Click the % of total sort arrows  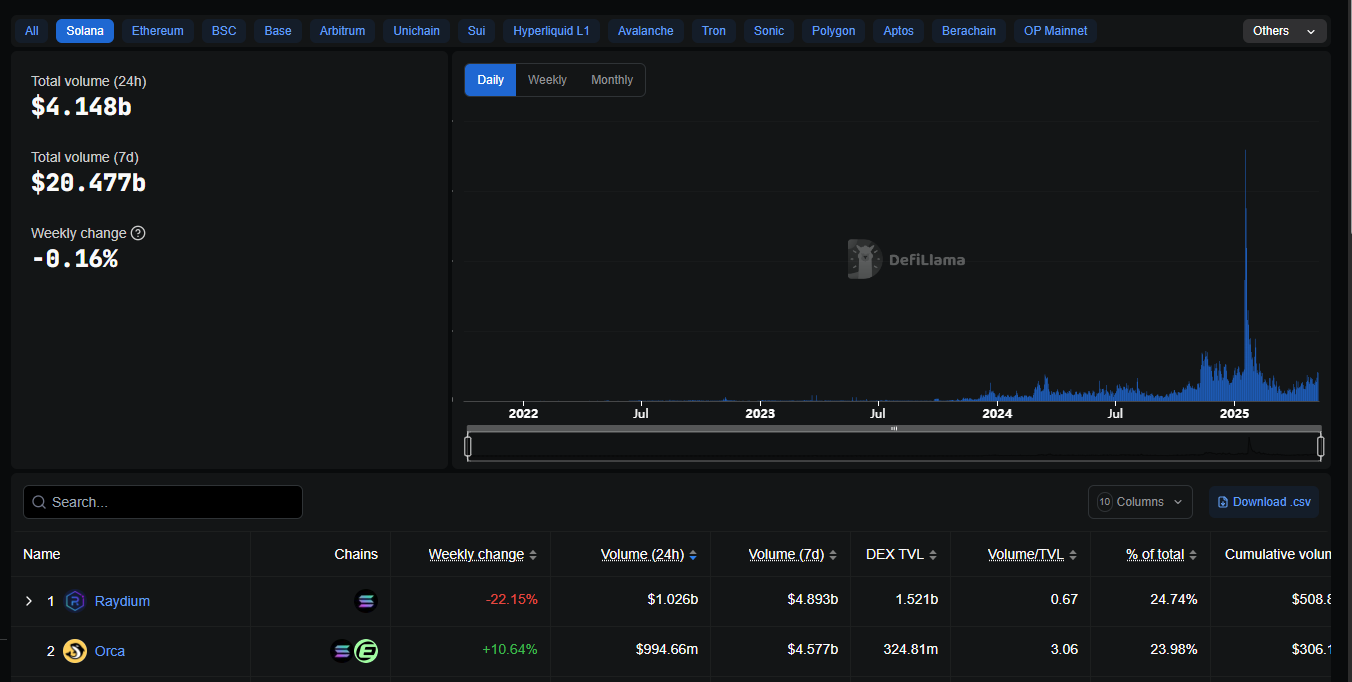click(1193, 555)
